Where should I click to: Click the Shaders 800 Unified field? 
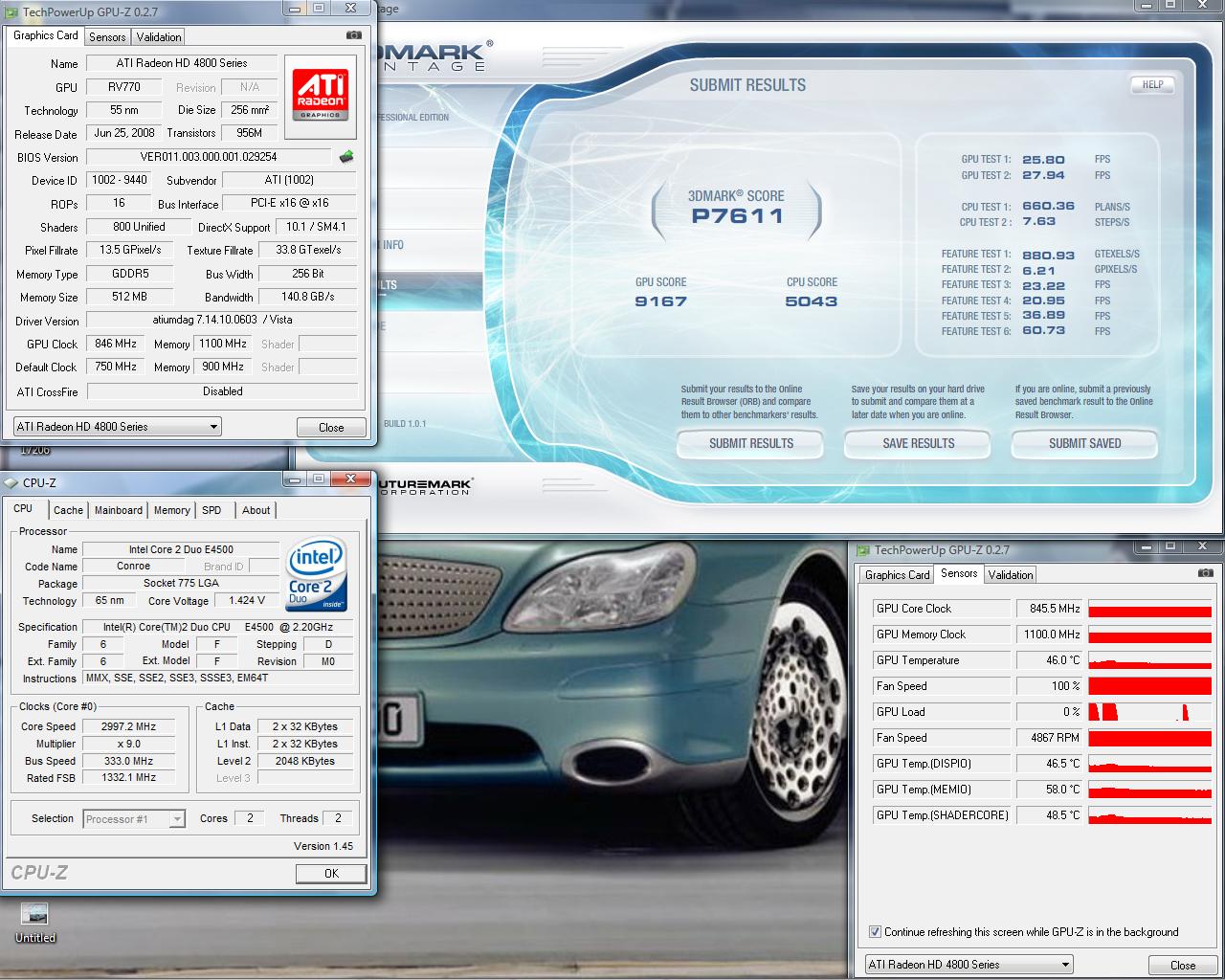click(x=139, y=227)
